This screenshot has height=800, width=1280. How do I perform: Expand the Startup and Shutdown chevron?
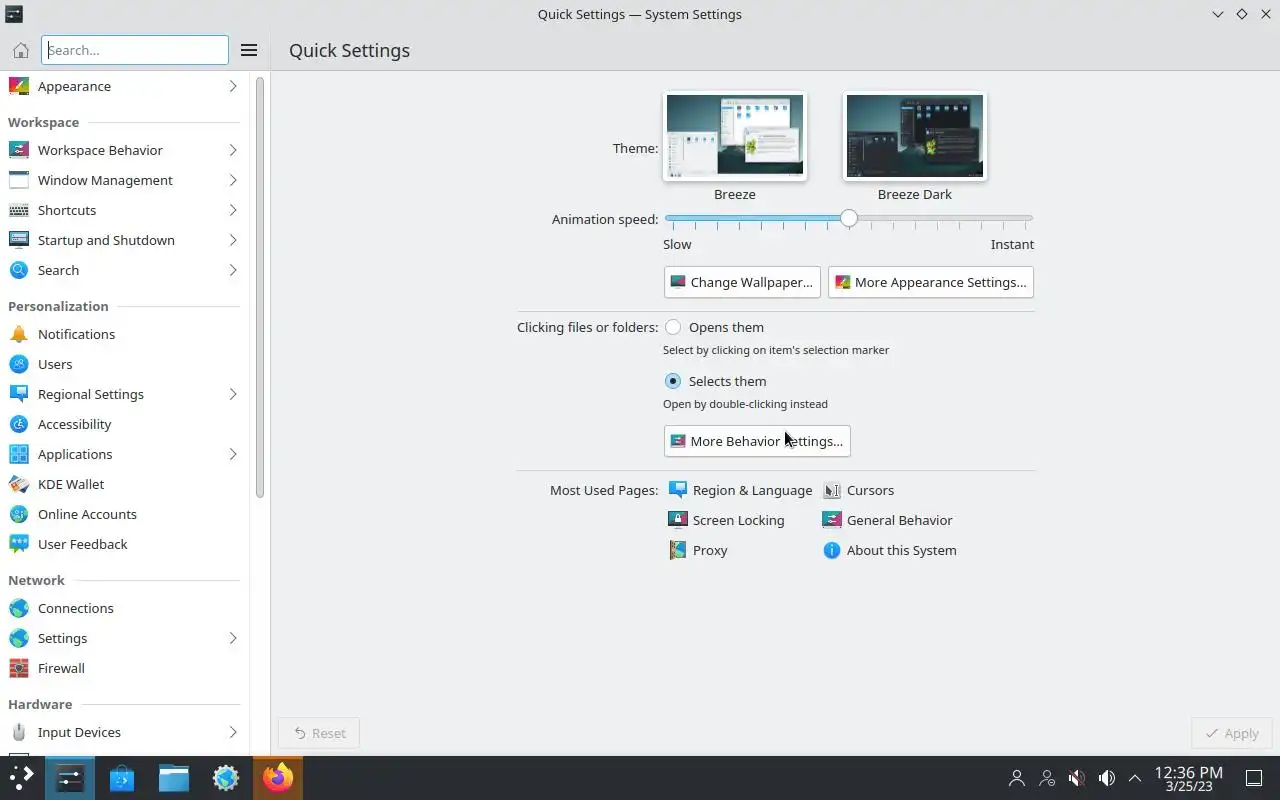tap(232, 240)
